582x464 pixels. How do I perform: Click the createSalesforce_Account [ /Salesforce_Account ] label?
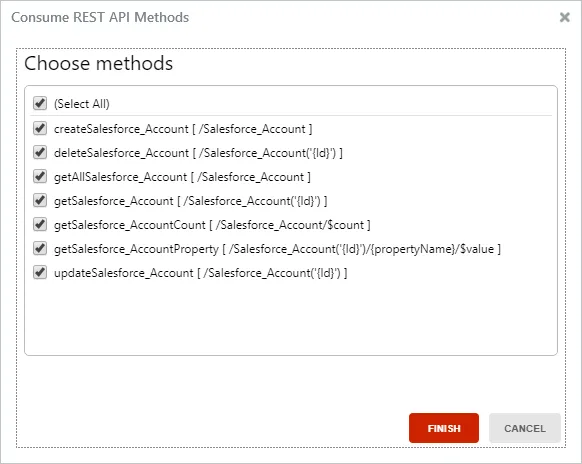click(183, 129)
